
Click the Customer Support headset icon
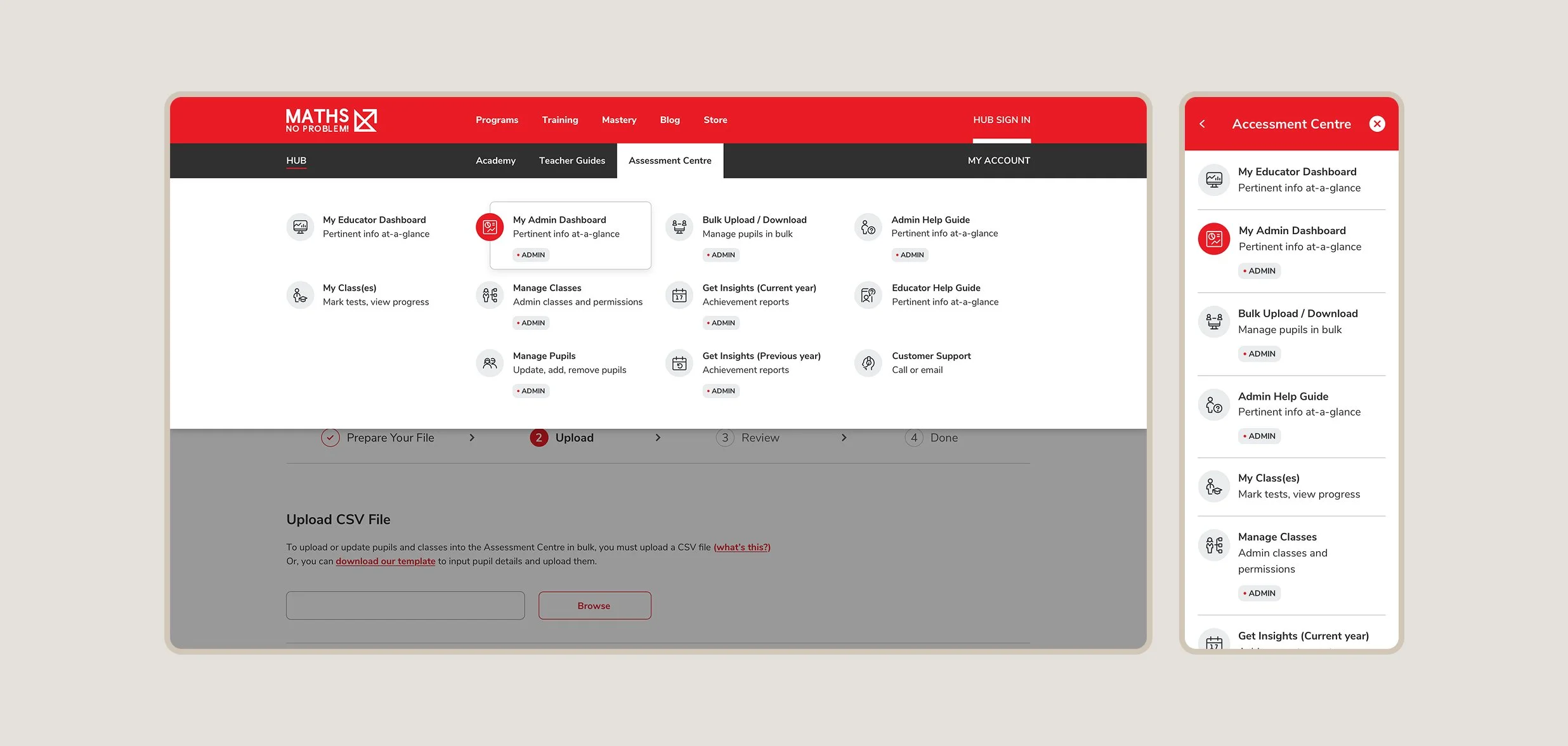pos(868,363)
